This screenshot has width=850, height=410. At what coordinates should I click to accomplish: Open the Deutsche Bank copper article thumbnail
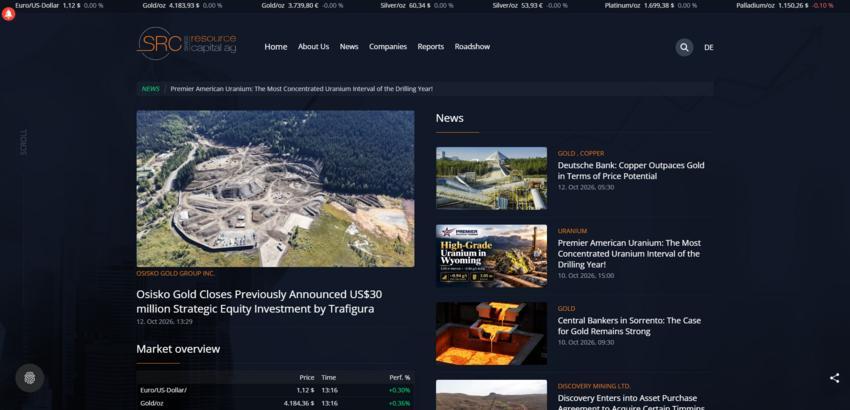[491, 178]
